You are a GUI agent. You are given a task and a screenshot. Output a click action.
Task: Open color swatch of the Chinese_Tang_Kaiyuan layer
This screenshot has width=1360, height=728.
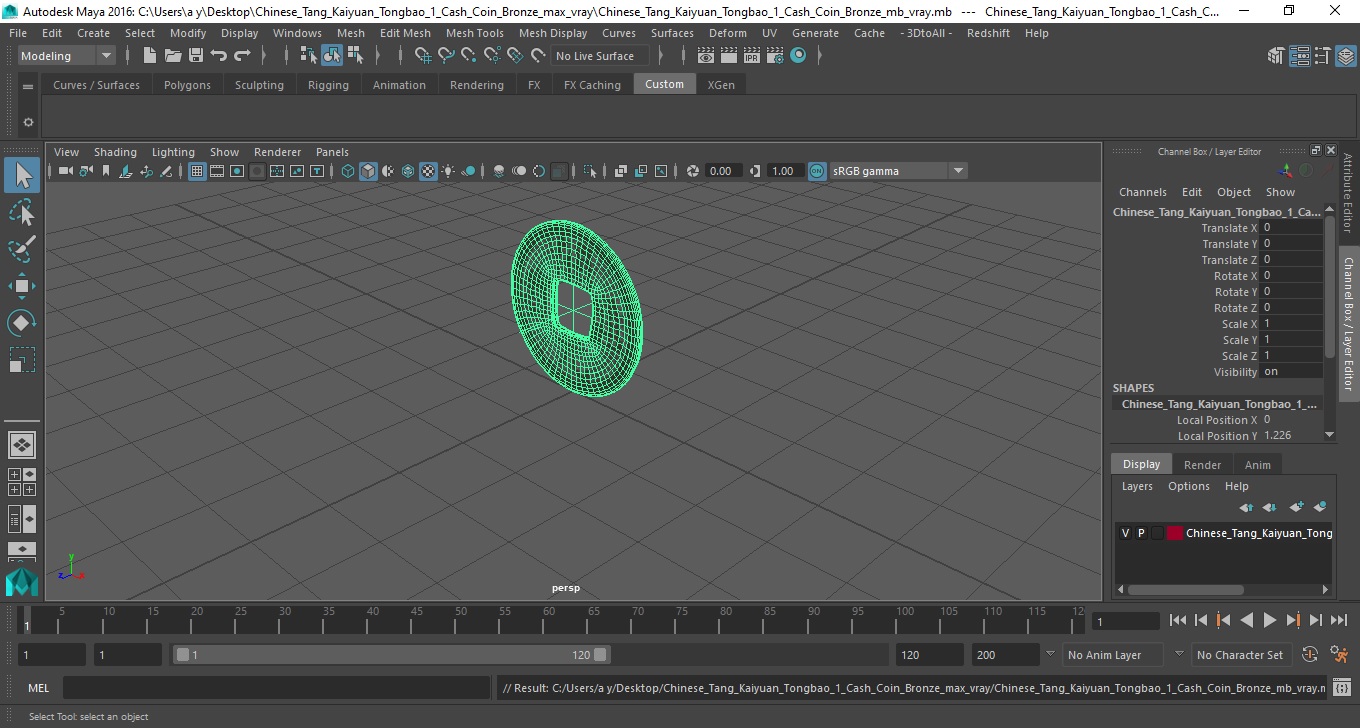coord(1175,533)
